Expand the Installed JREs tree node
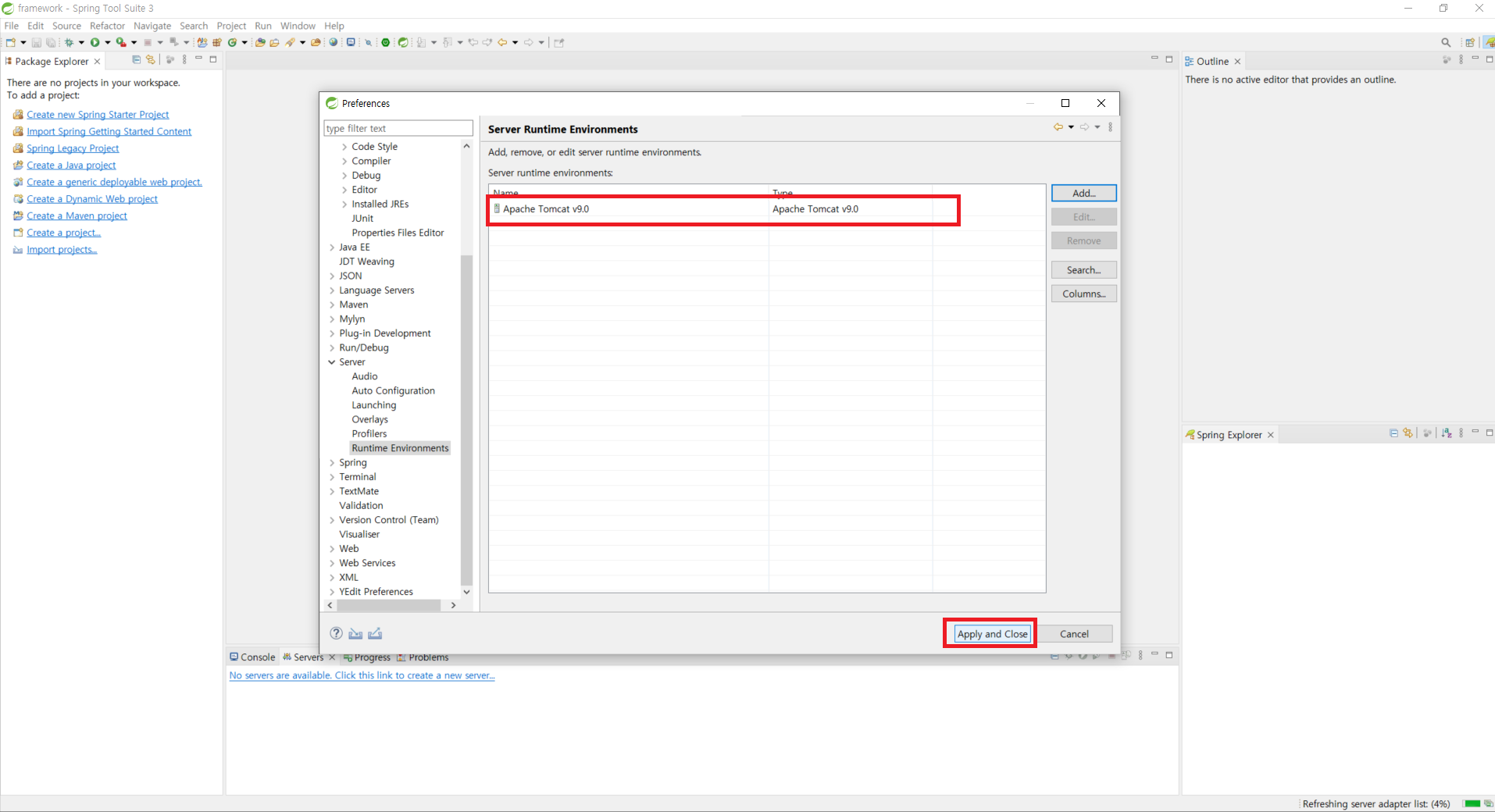1495x812 pixels. 344,205
